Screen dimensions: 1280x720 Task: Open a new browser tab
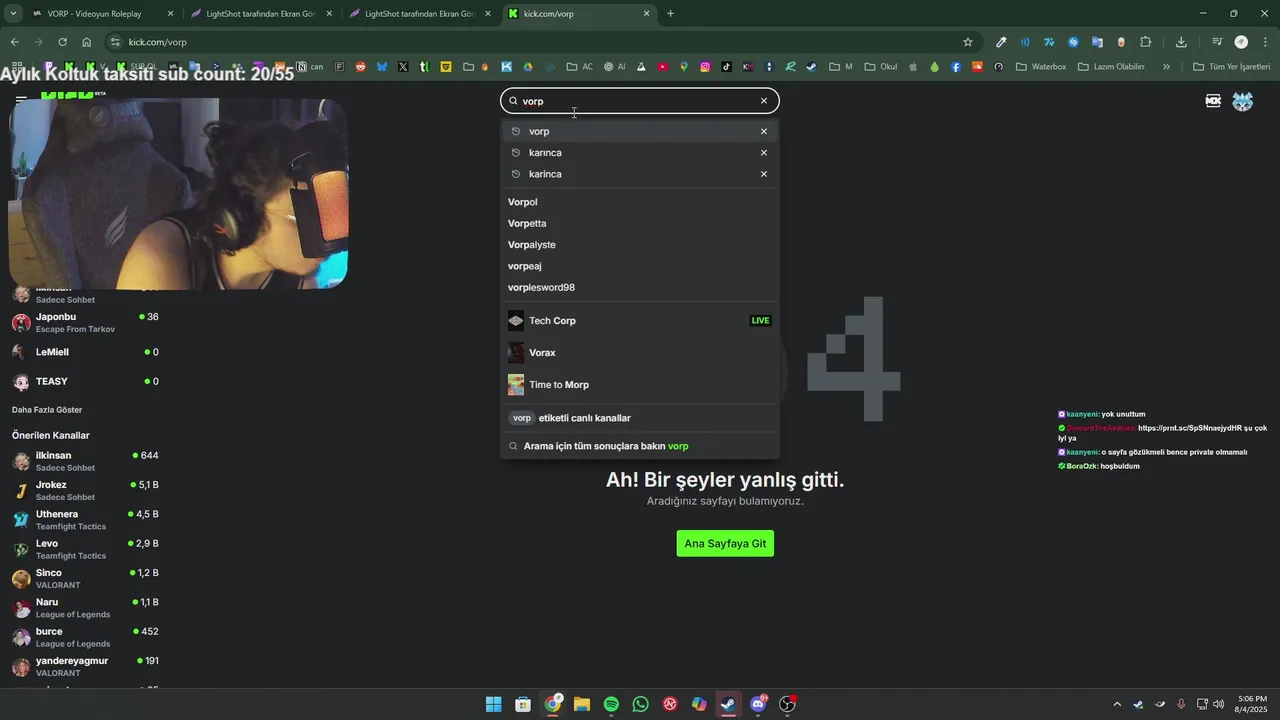(670, 14)
